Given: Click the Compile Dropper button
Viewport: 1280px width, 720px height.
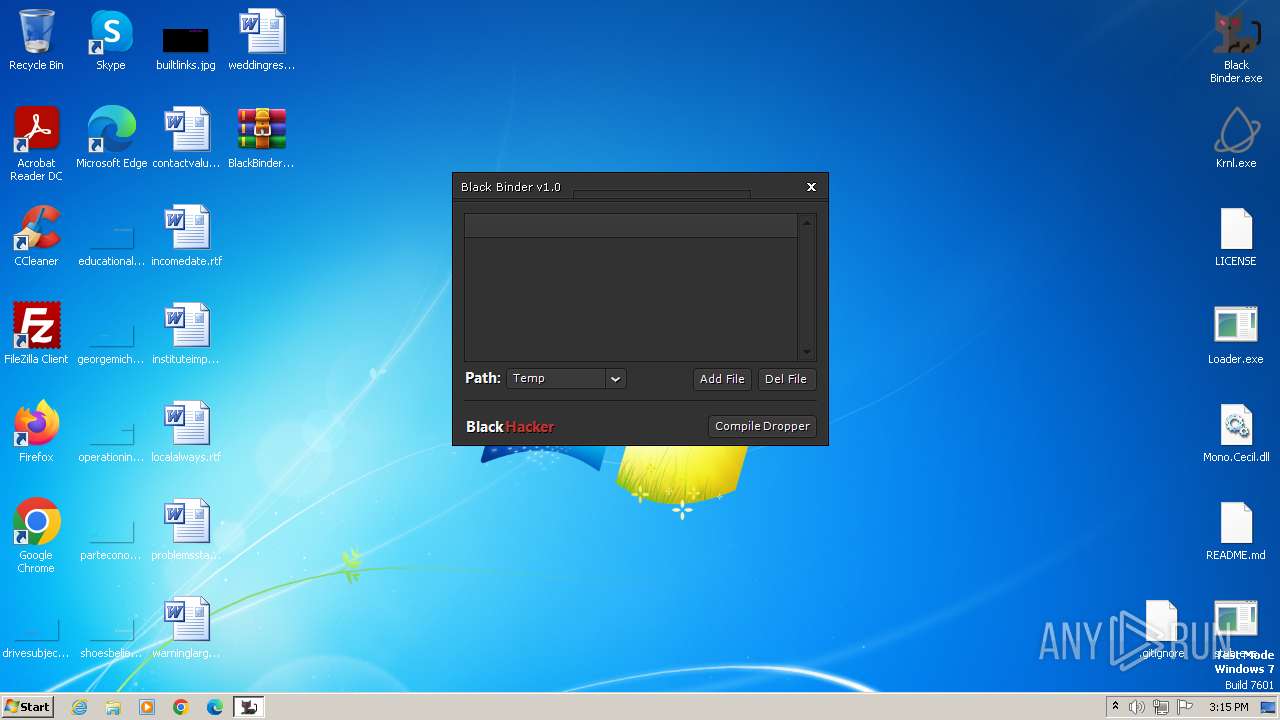Looking at the screenshot, I should pyautogui.click(x=762, y=426).
